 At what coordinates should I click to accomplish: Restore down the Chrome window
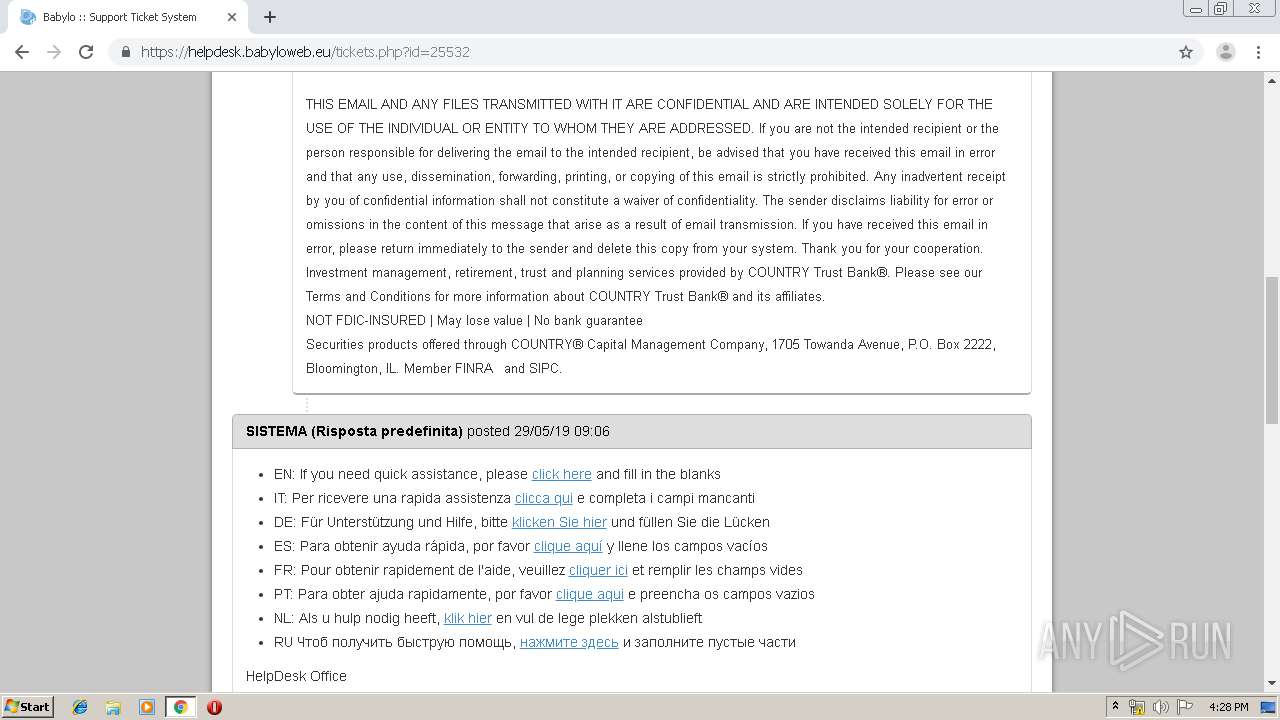coord(1220,8)
